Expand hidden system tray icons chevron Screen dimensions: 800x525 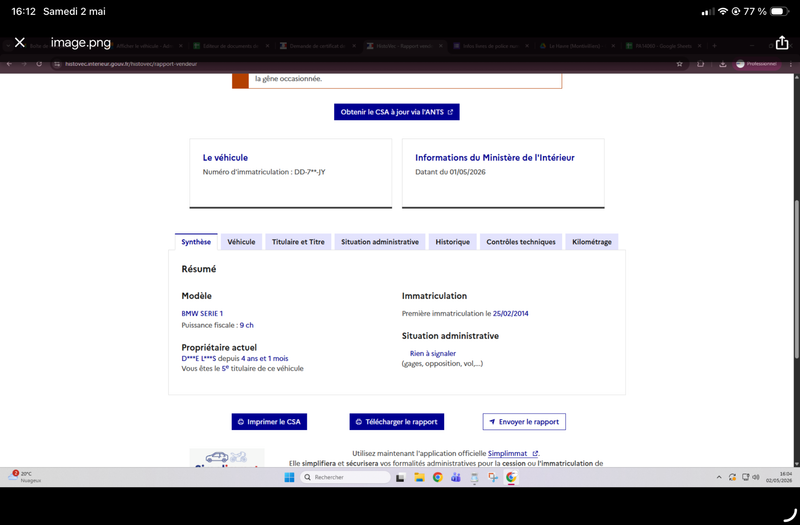click(x=719, y=478)
